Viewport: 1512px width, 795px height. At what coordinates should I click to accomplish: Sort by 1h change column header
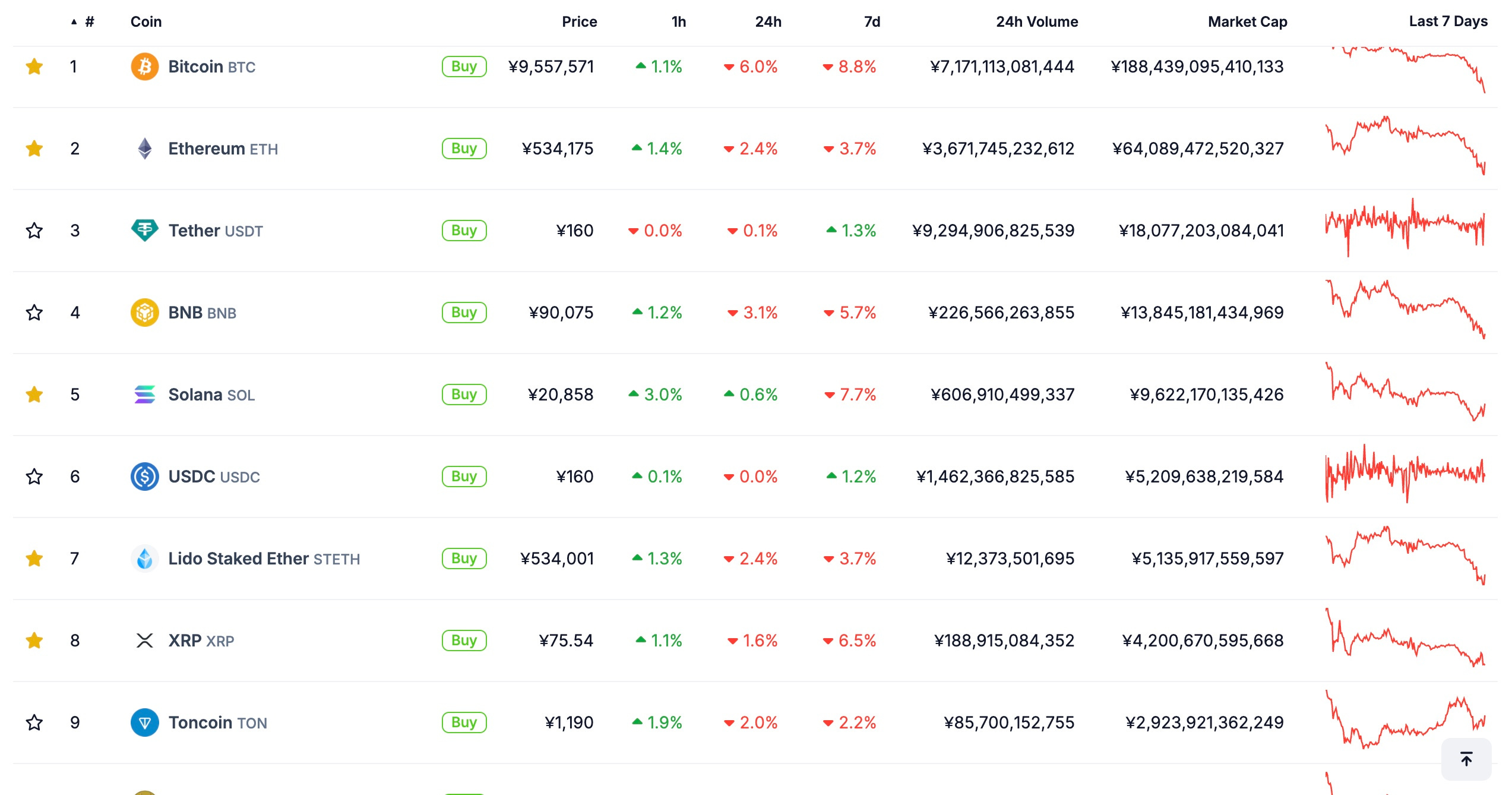pos(679,22)
